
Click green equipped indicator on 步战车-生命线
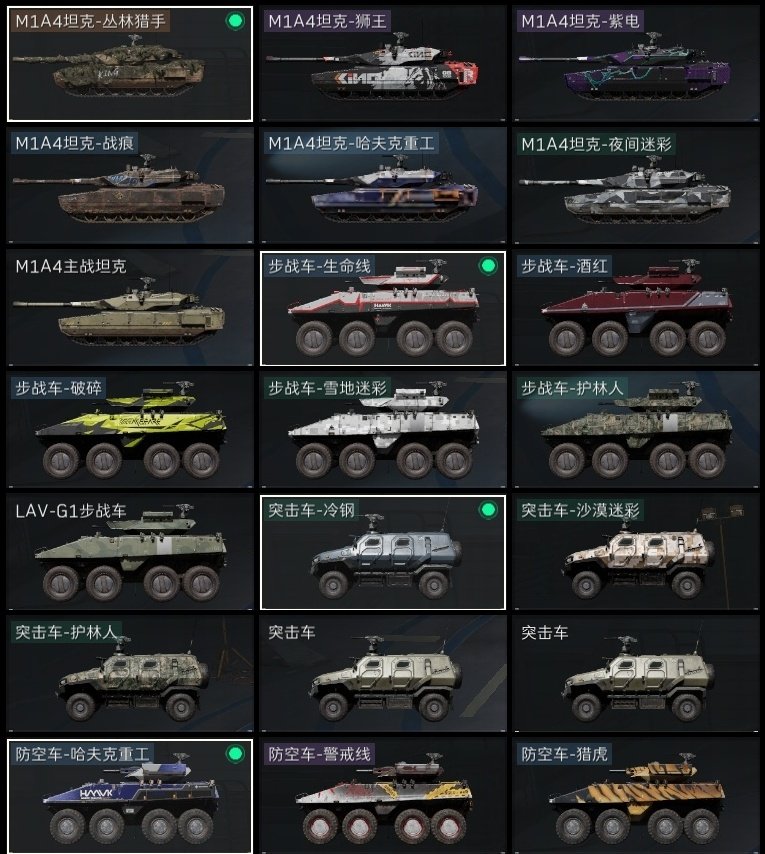click(x=488, y=266)
